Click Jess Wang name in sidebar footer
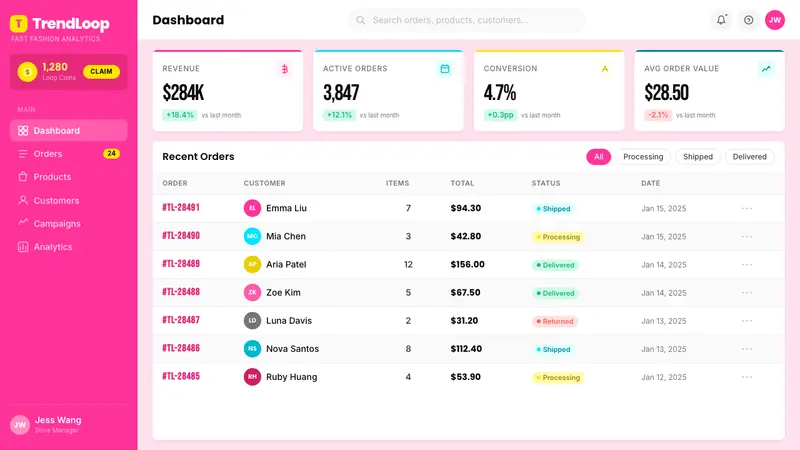Viewport: 800px width, 450px height. point(58,420)
